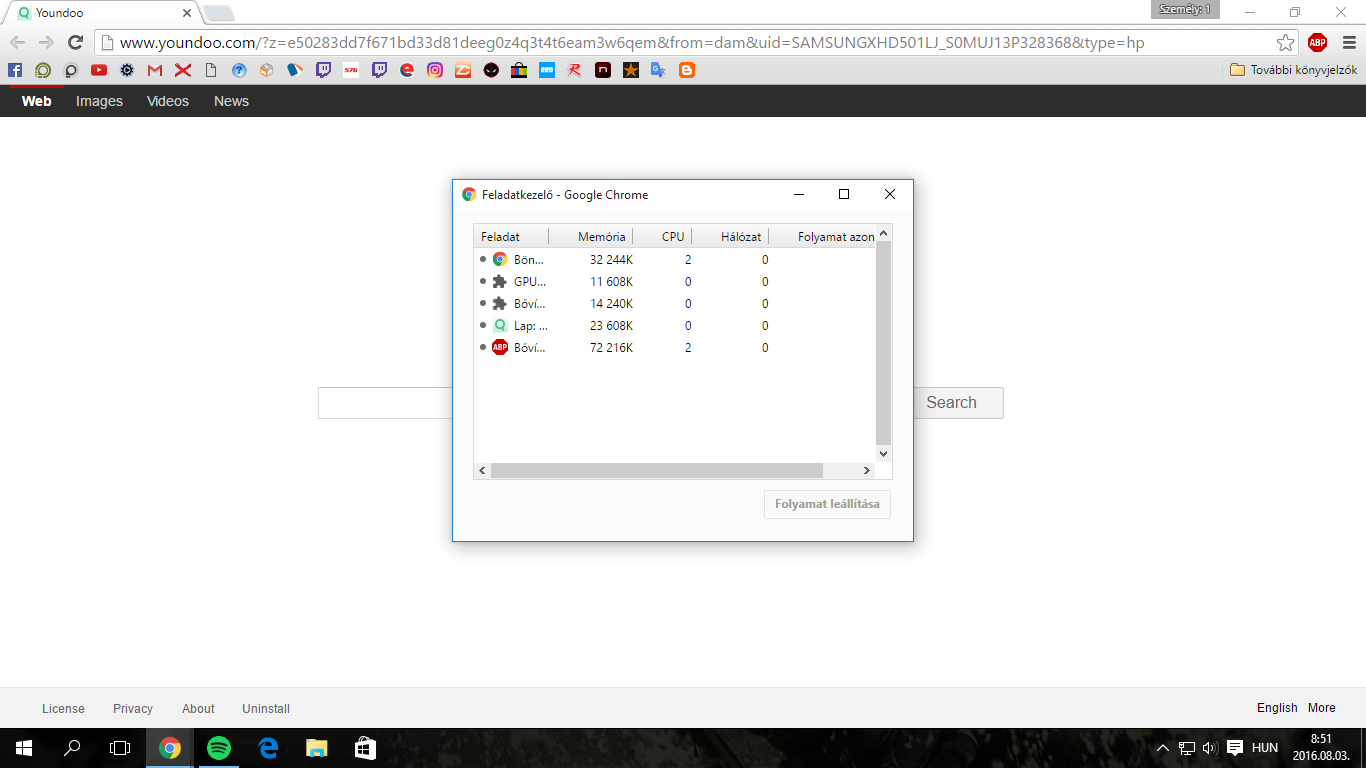
Task: Open the Instagram bookmark
Action: 434,70
